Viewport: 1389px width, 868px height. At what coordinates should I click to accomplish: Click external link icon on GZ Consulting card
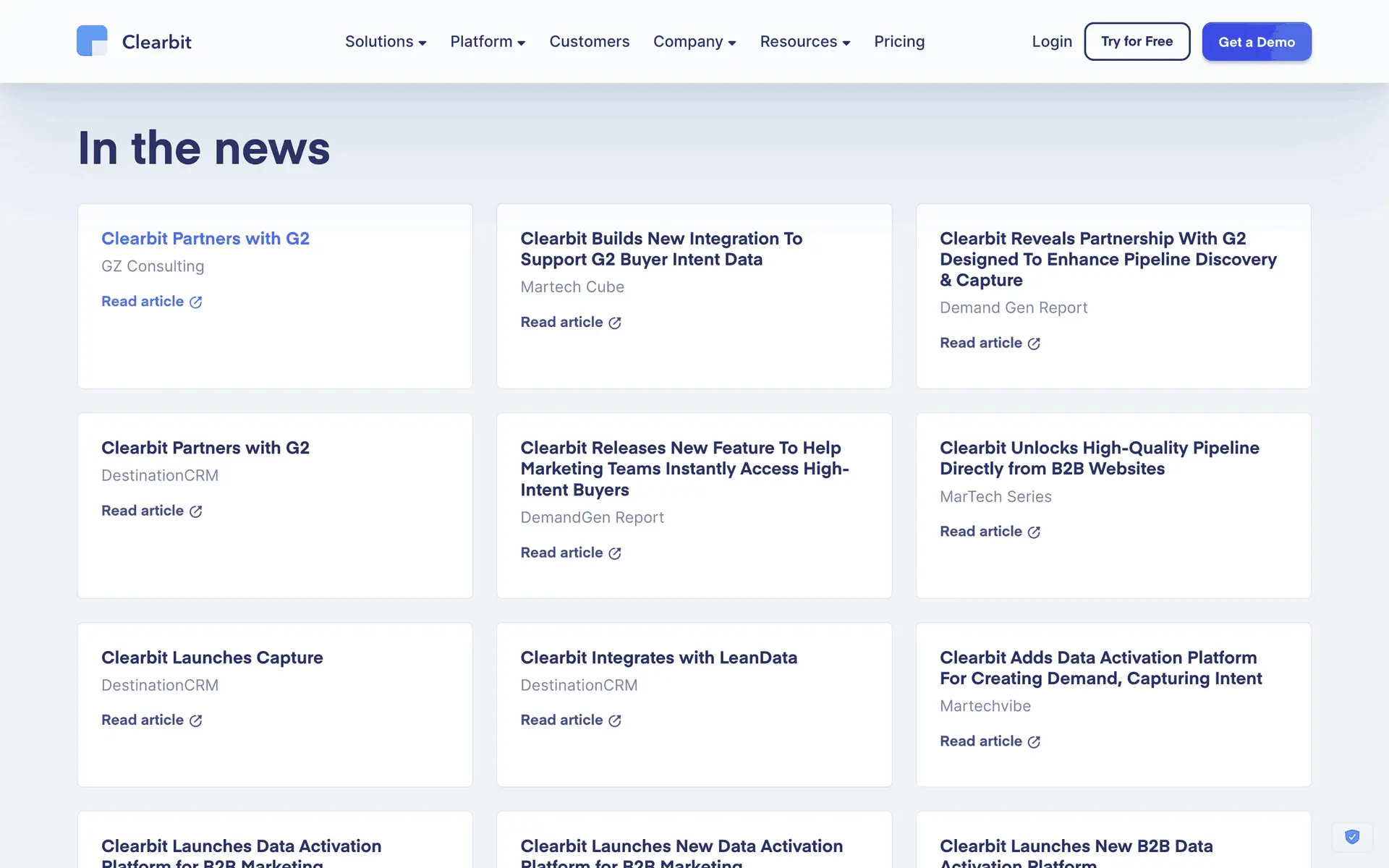195,302
